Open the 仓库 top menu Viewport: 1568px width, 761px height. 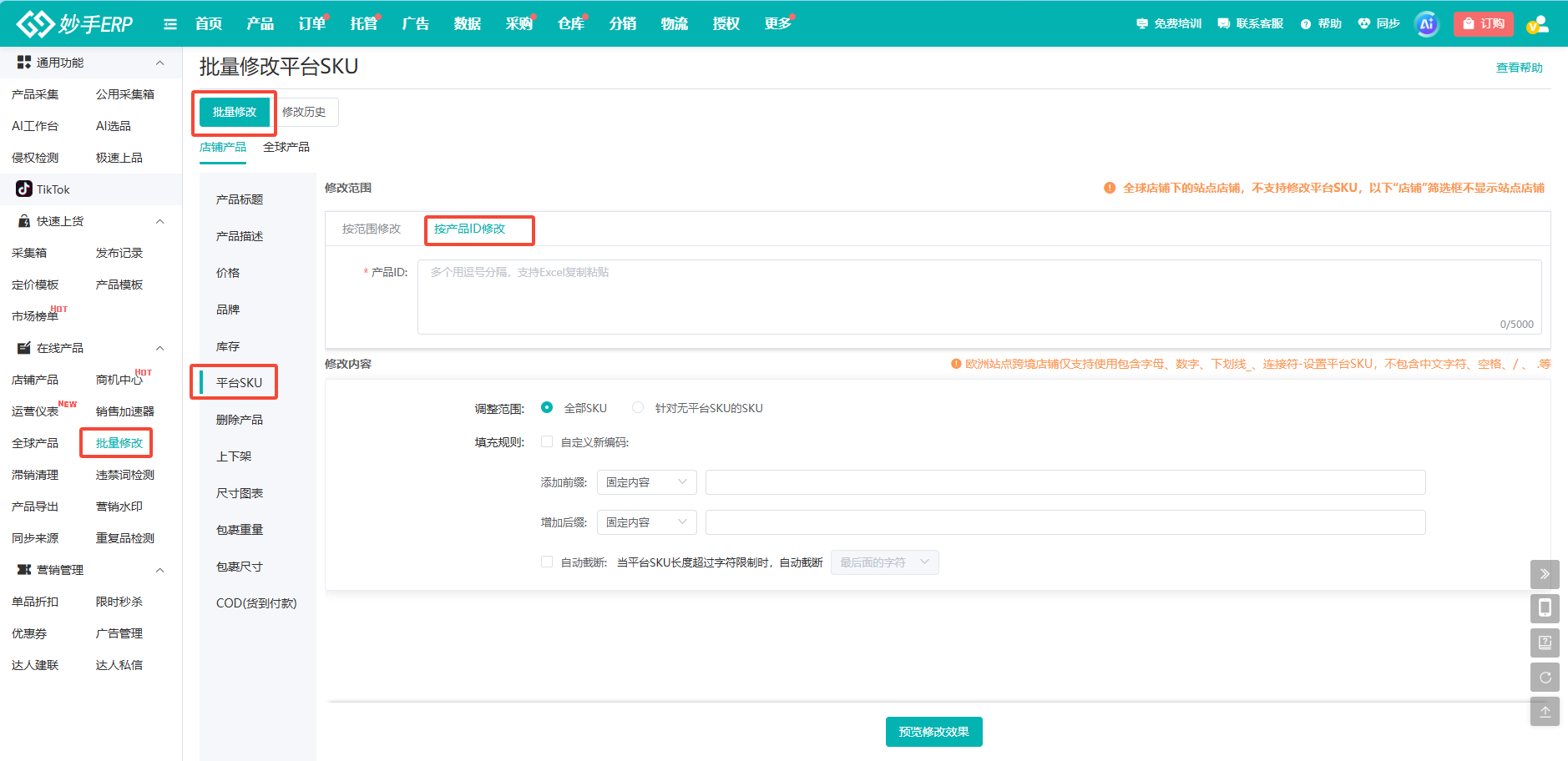tap(571, 24)
